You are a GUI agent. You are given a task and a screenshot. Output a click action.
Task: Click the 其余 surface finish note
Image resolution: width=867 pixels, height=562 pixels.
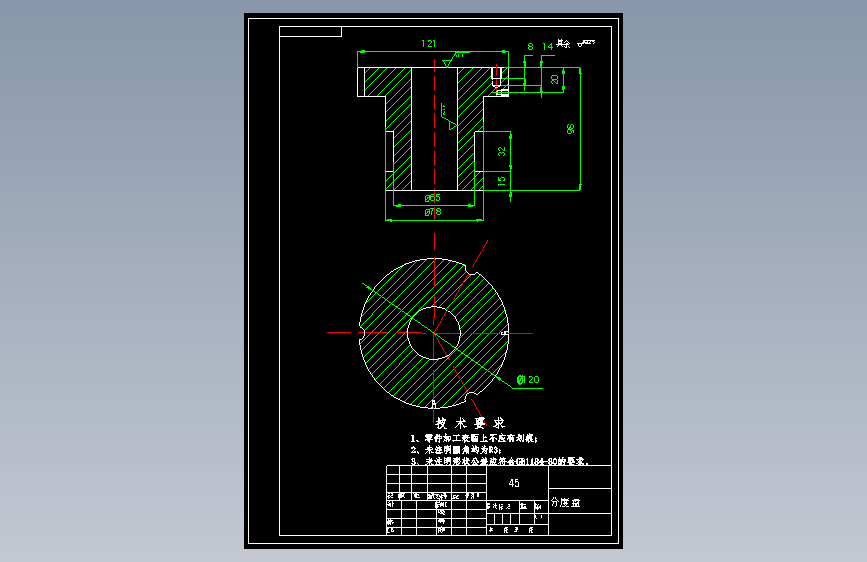click(563, 43)
